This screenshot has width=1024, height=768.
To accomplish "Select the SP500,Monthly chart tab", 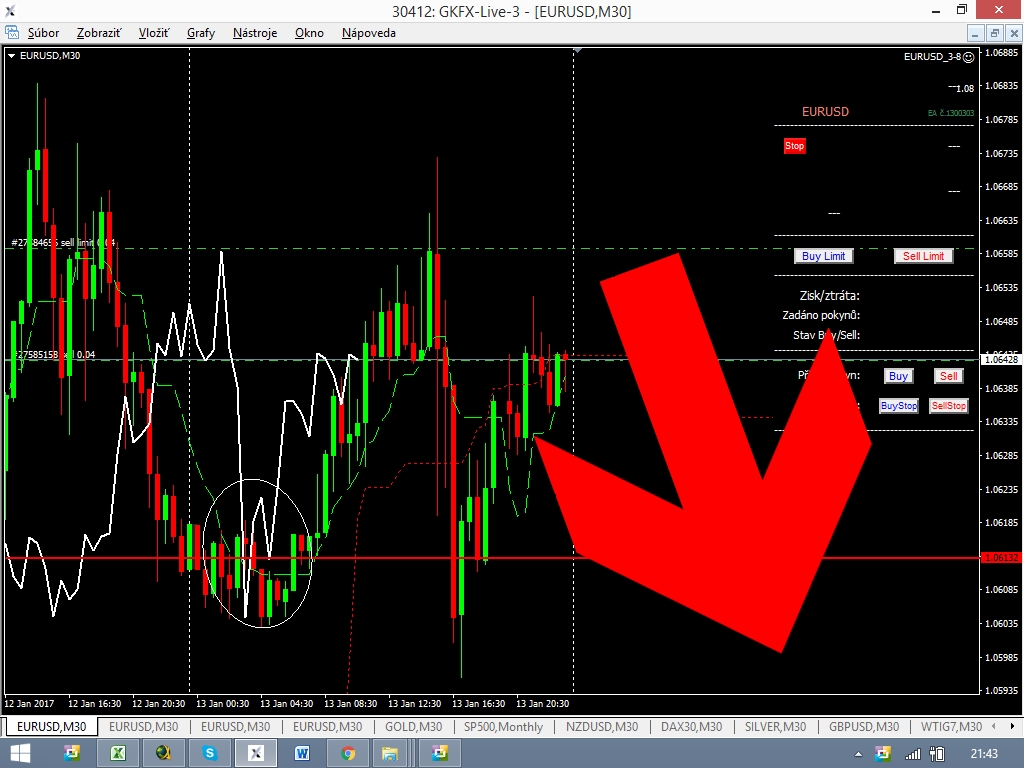I will [503, 726].
